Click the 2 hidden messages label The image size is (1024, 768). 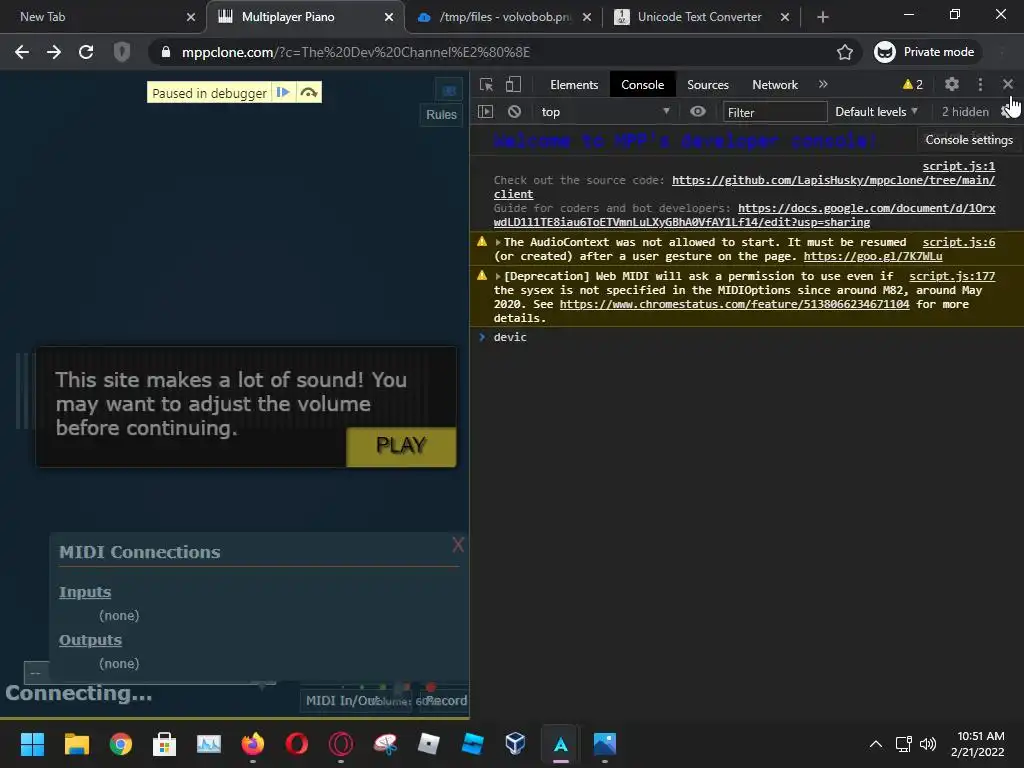(965, 112)
